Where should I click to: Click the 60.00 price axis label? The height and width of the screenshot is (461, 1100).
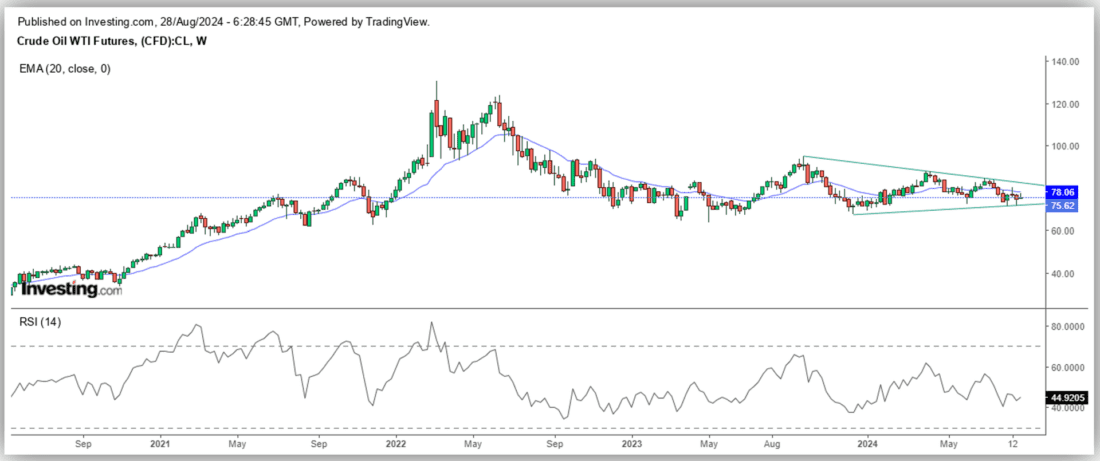tap(1065, 231)
